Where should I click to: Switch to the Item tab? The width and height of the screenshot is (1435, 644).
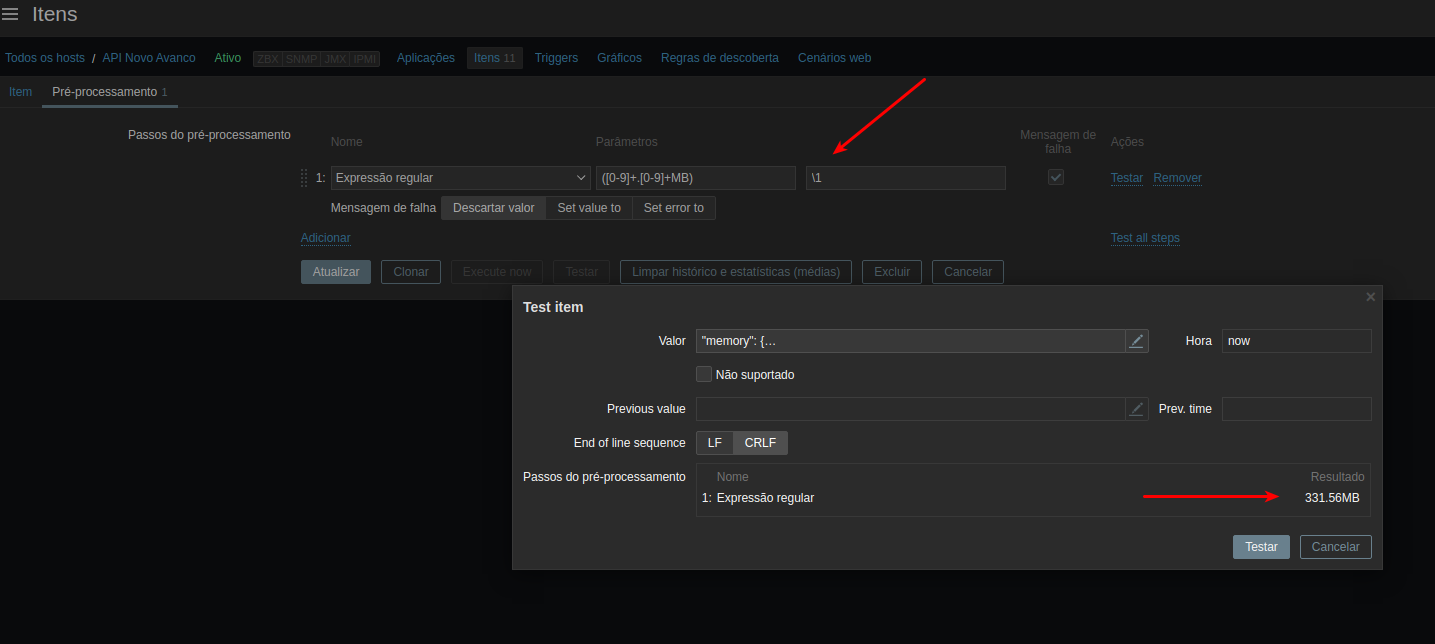pos(20,92)
